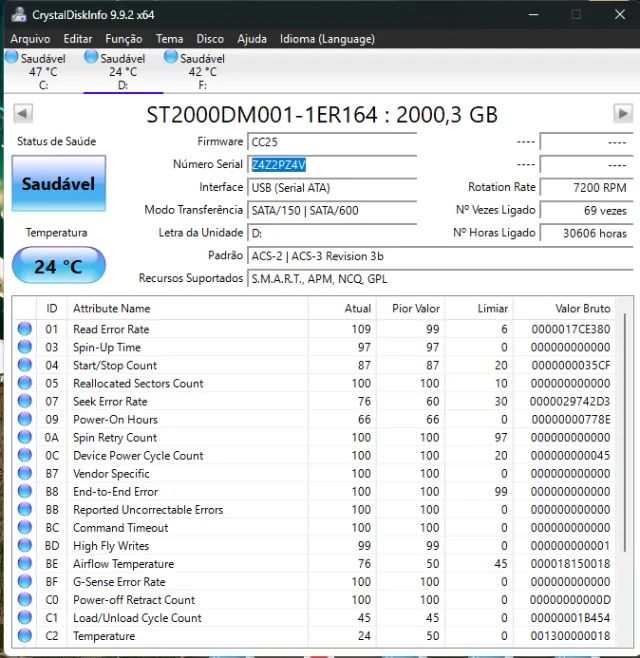
Task: Click status orb for Vendor Specific
Action: 25,473
